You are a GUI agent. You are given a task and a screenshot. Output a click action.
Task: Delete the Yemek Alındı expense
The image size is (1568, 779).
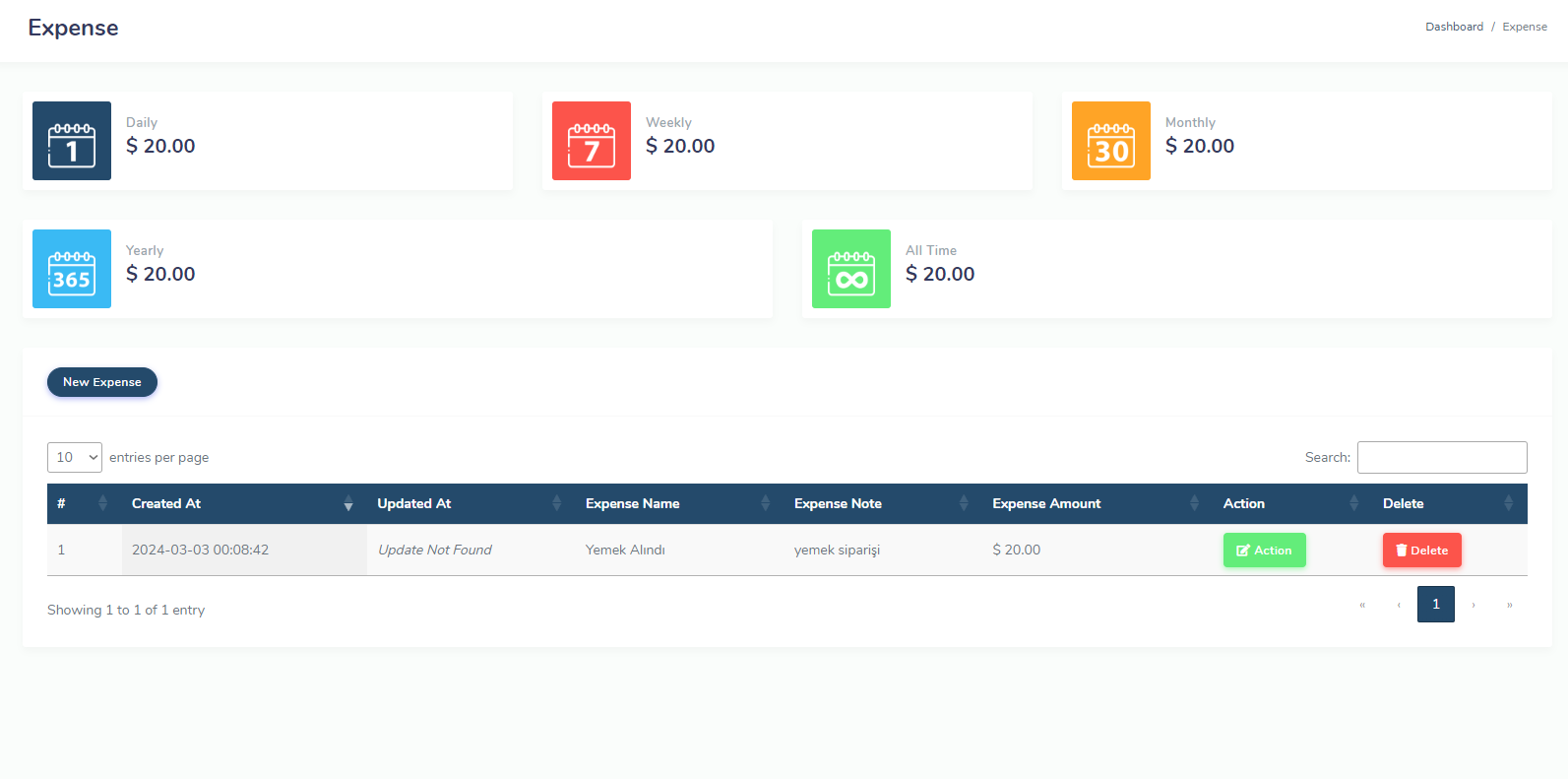coord(1421,551)
